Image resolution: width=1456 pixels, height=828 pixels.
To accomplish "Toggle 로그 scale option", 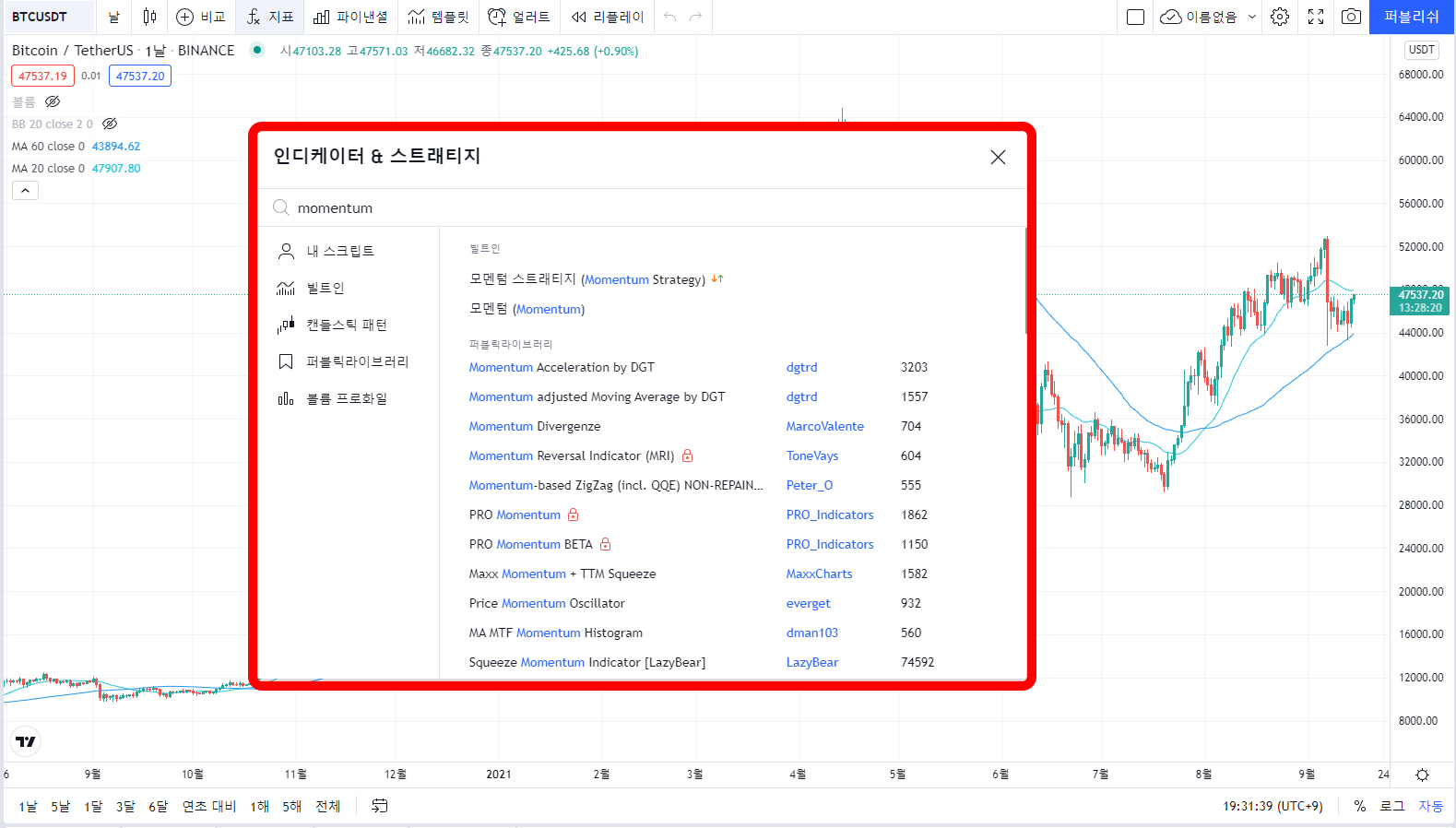I will [1391, 806].
